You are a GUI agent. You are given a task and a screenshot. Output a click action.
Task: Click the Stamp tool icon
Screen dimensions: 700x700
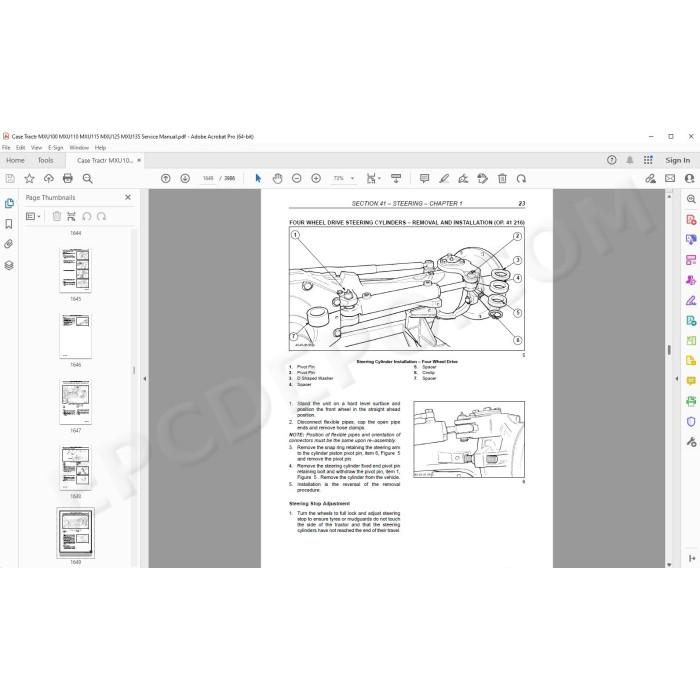coord(483,179)
